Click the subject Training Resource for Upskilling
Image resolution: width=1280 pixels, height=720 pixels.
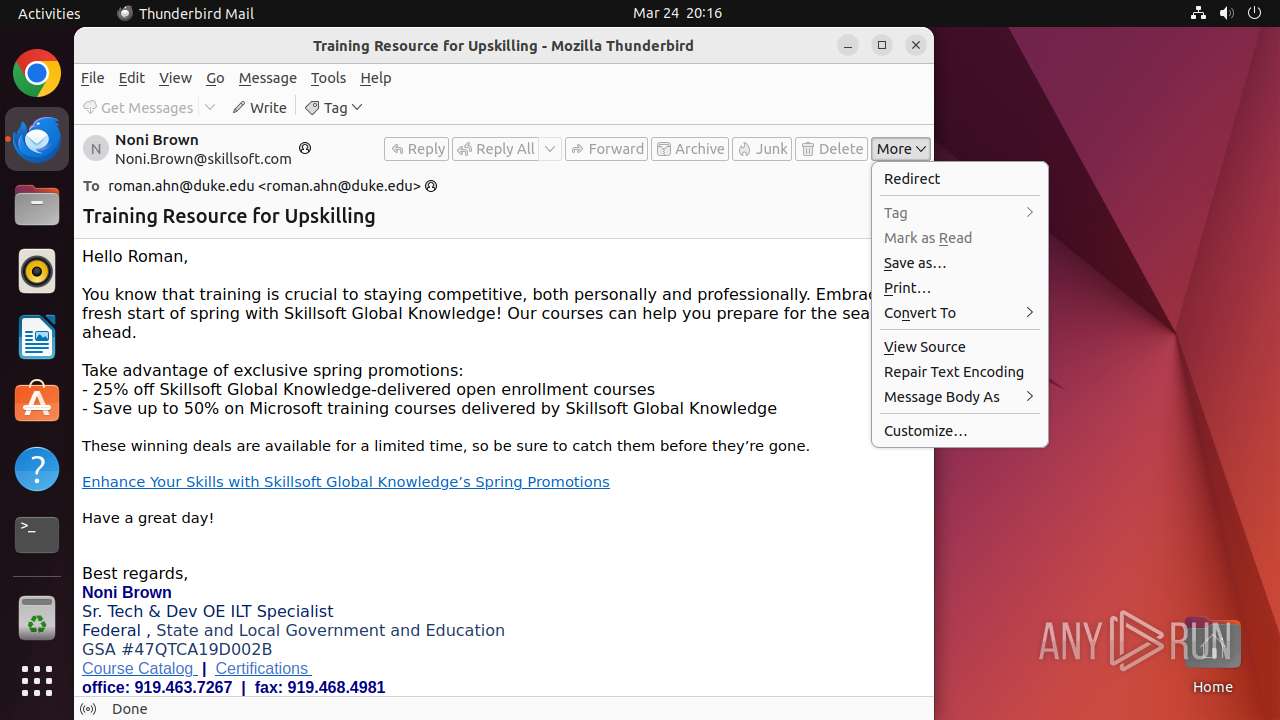pyautogui.click(x=229, y=216)
